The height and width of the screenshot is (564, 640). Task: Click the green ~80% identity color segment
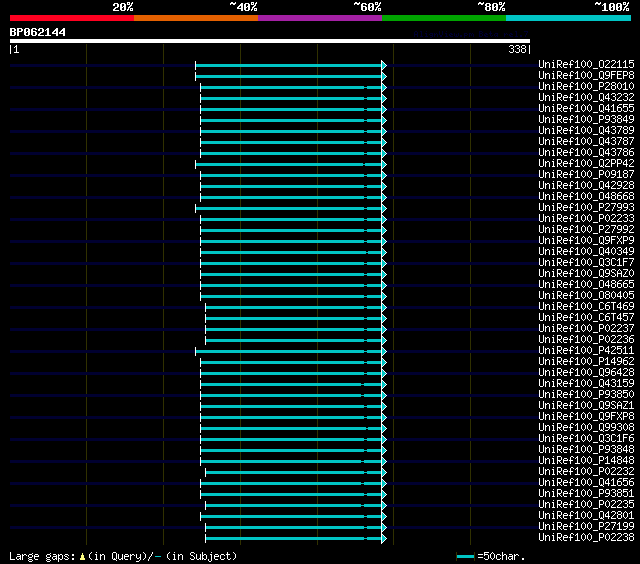click(x=444, y=18)
